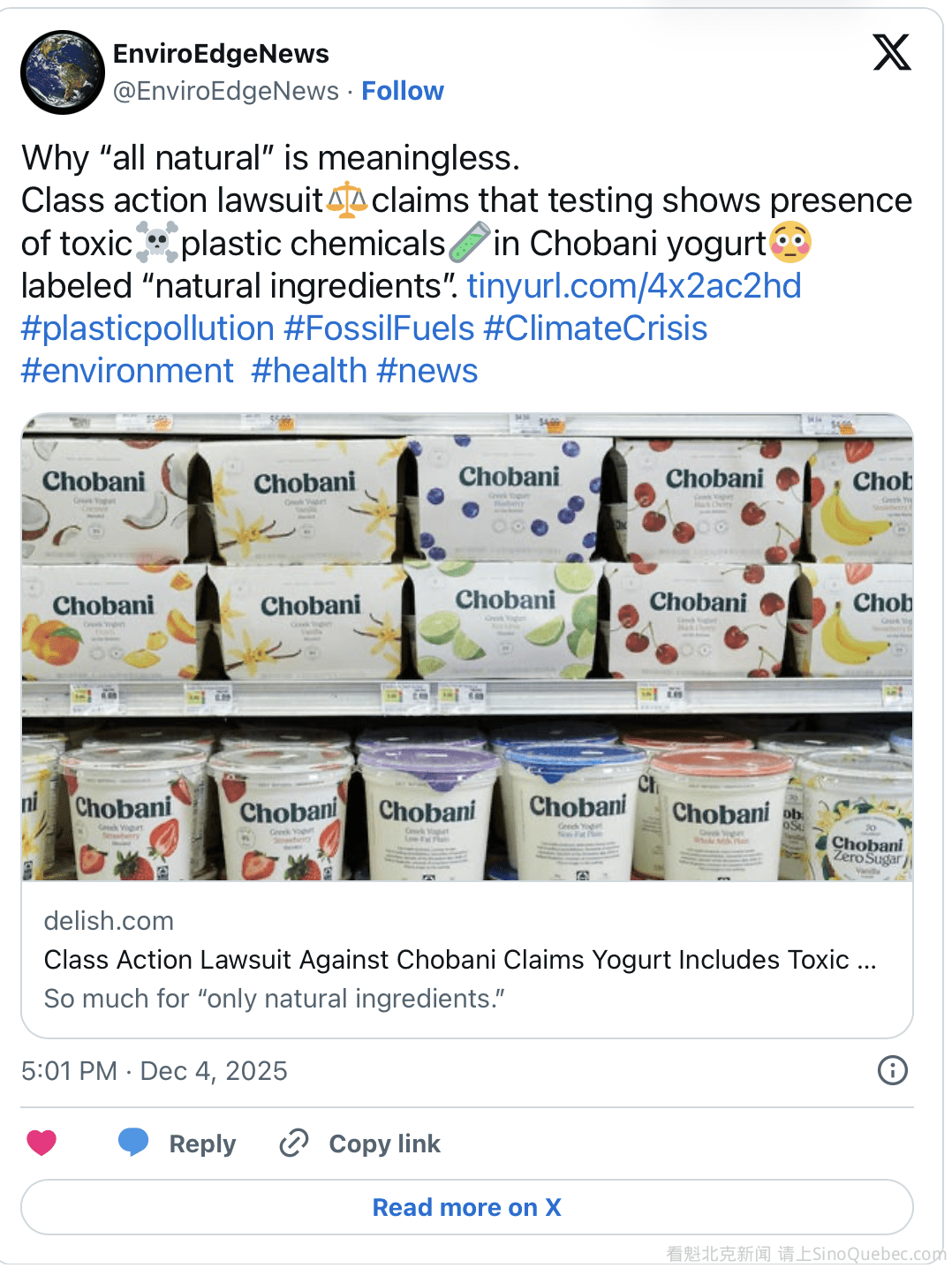Click the X logo icon
Screen dimensions: 952x1268
891,52
